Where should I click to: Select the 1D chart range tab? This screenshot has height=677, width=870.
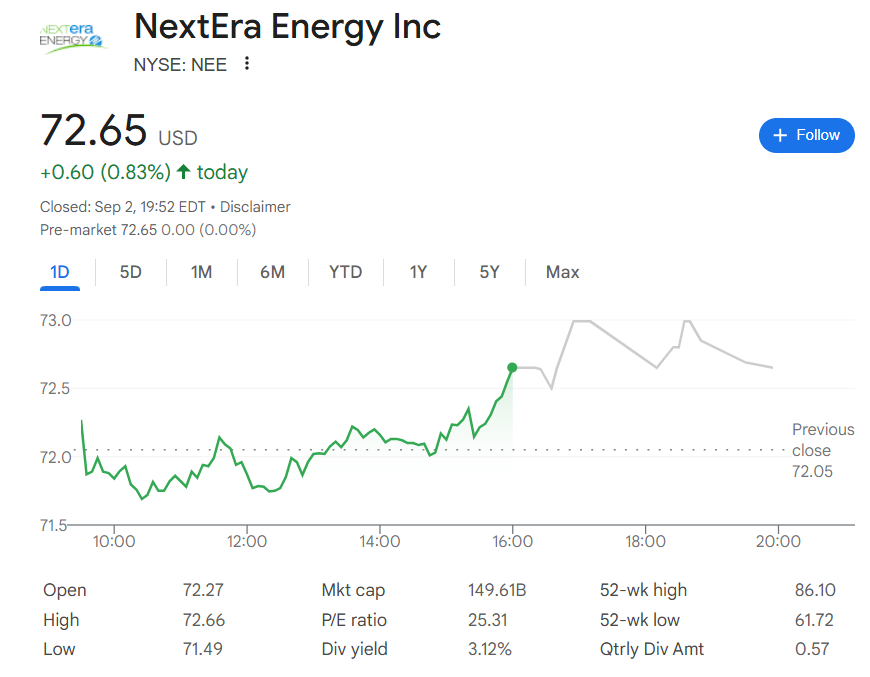tap(59, 272)
